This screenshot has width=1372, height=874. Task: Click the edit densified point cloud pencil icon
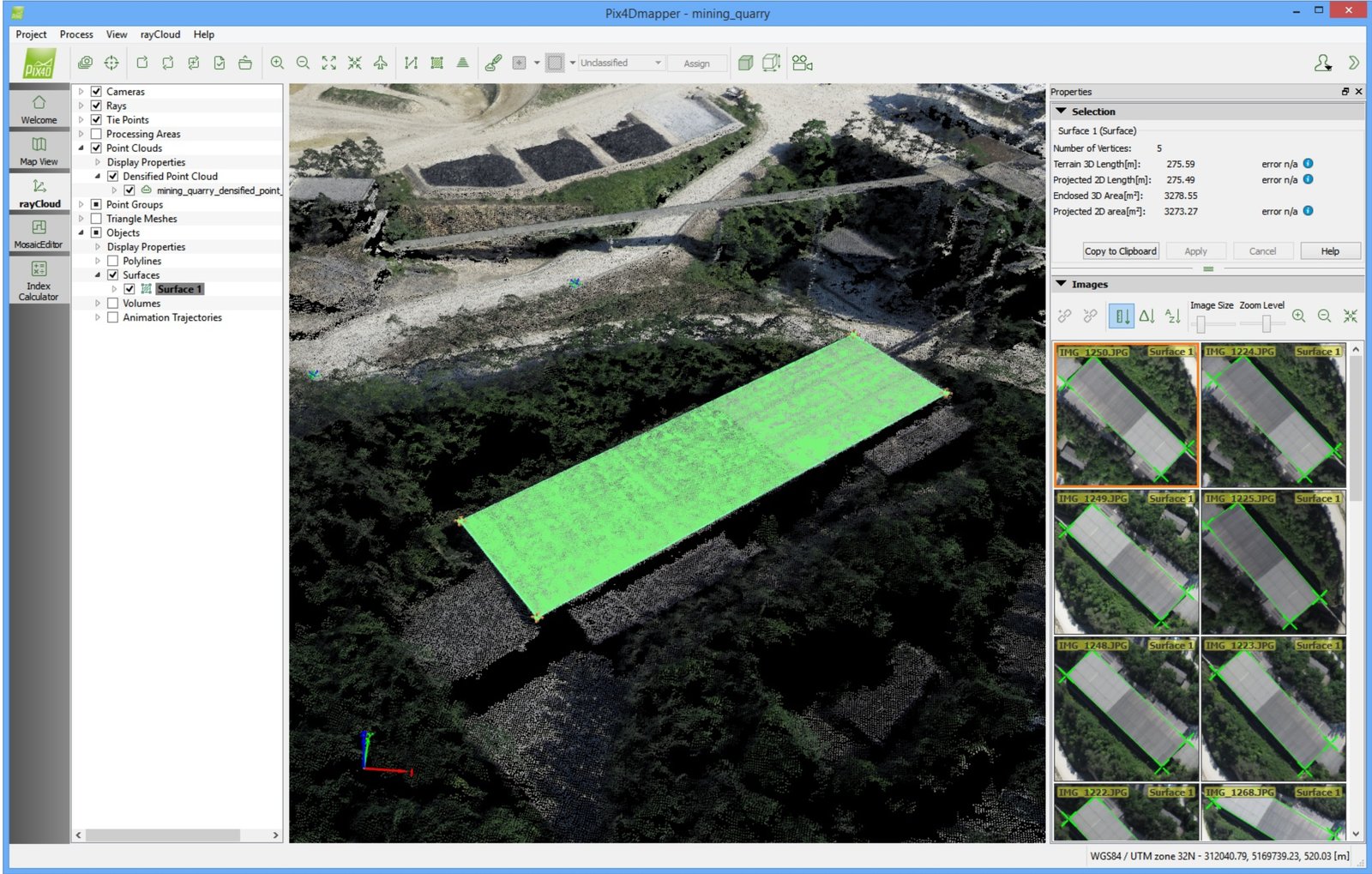(493, 63)
